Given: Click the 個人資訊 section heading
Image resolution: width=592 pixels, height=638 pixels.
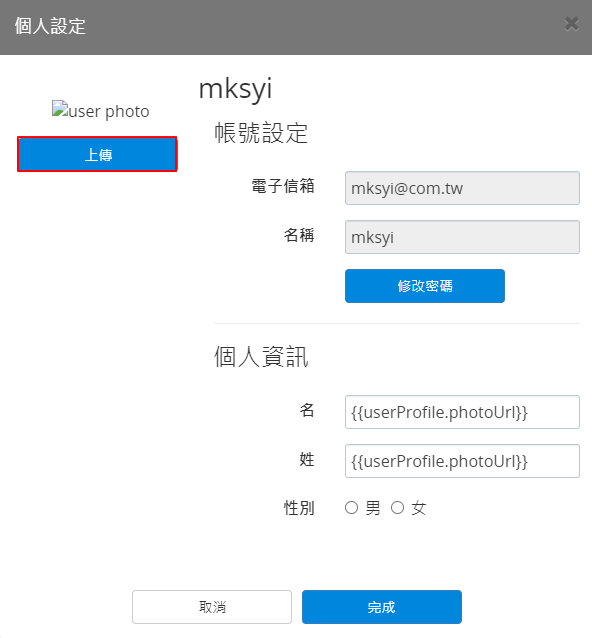Looking at the screenshot, I should 261,357.
